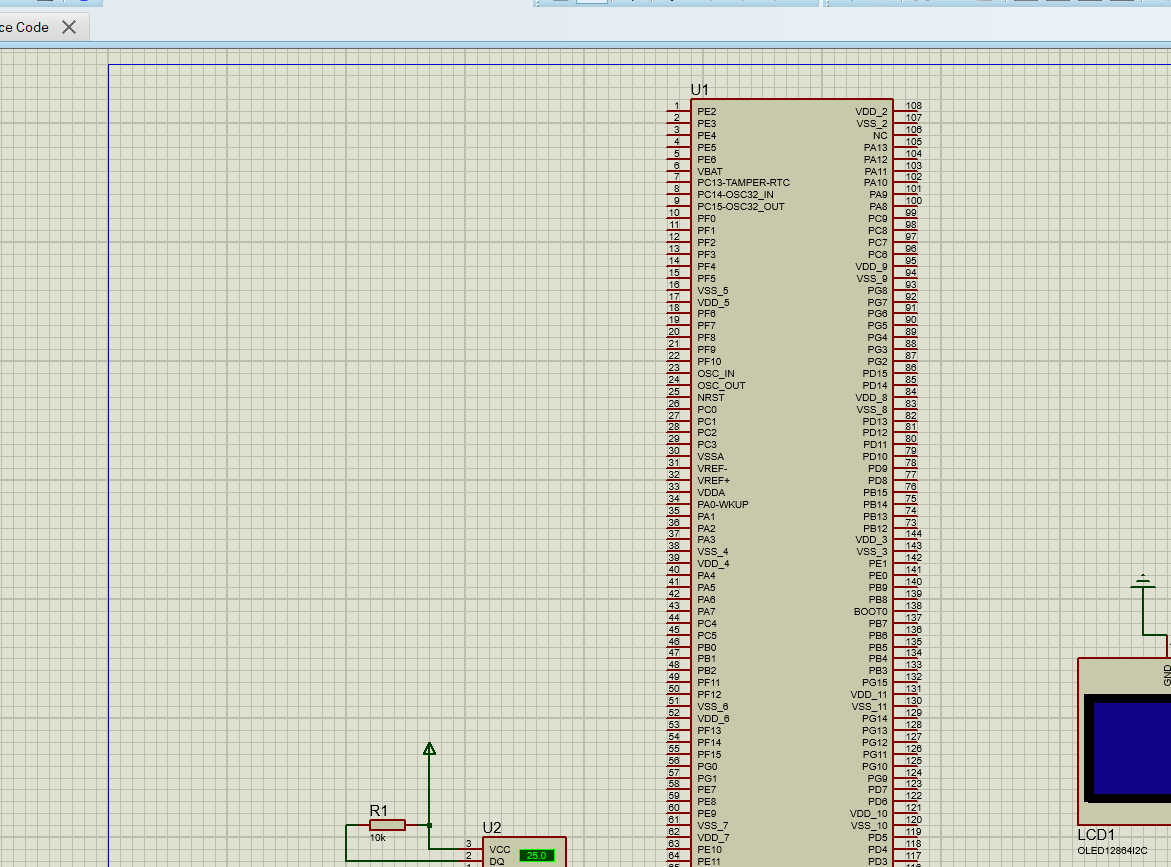Click the NRST pin label on U1

coord(710,397)
